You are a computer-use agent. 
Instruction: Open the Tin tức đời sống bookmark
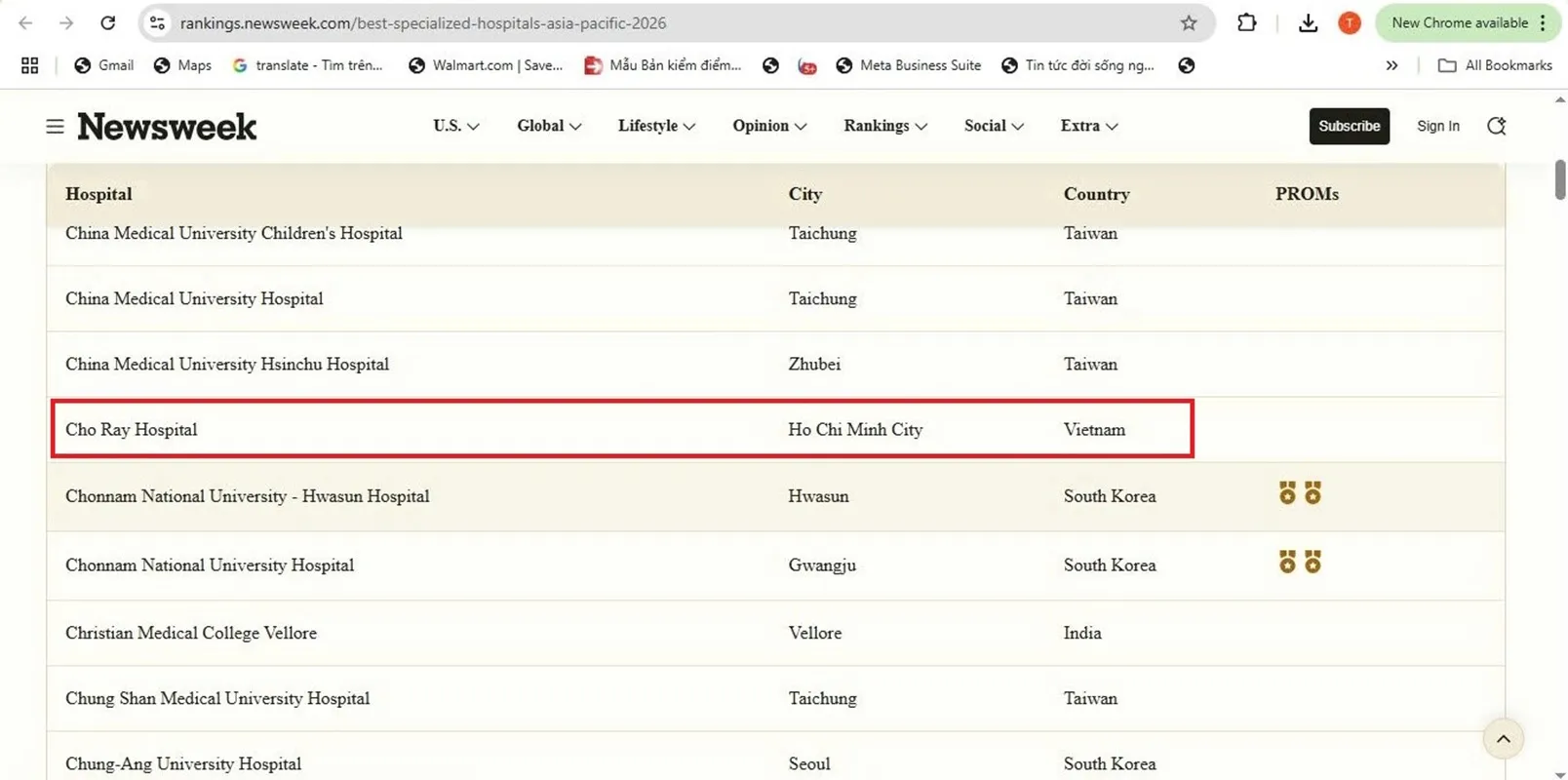coord(1078,65)
